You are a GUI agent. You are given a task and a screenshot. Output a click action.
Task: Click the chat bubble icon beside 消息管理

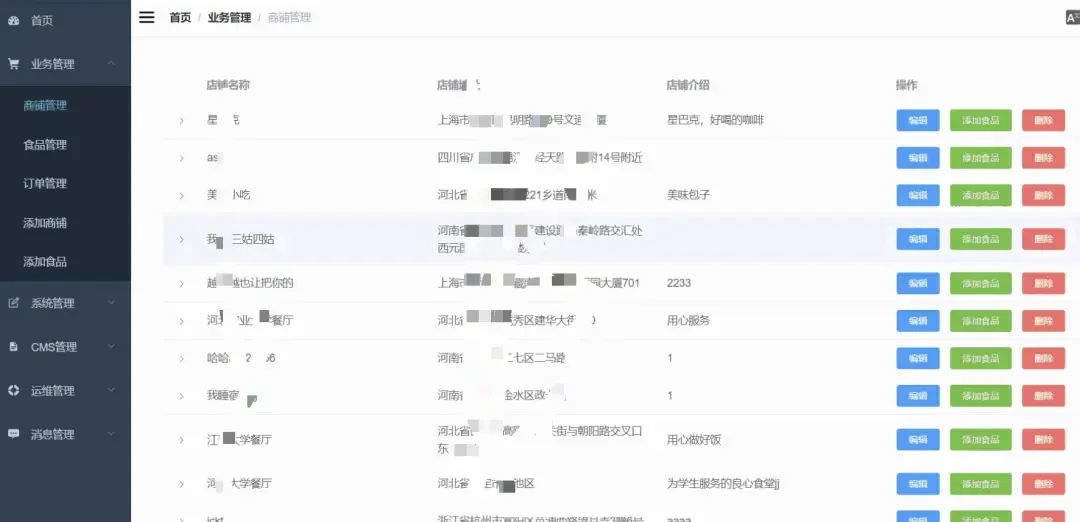[13, 435]
